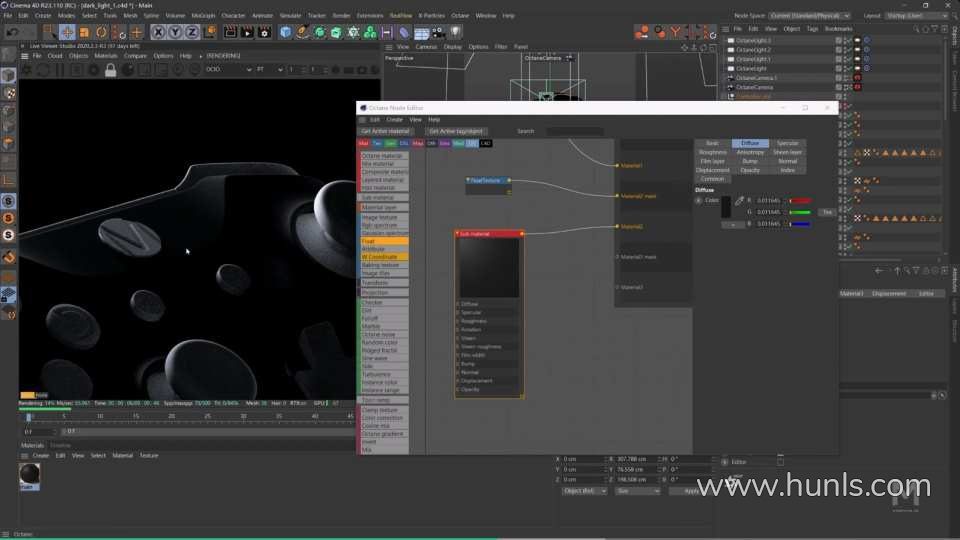Switch to the Specular tab in Node Editor
This screenshot has width=960, height=540.
pos(788,143)
